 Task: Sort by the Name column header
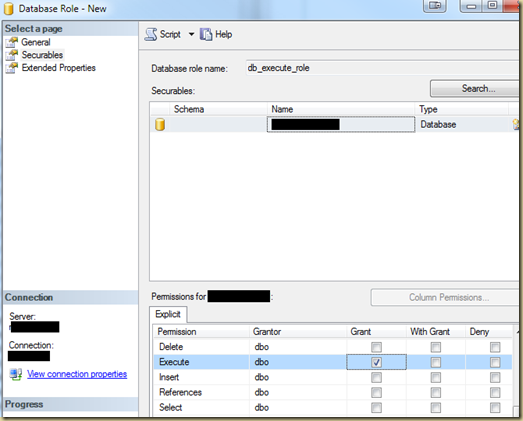pyautogui.click(x=341, y=109)
